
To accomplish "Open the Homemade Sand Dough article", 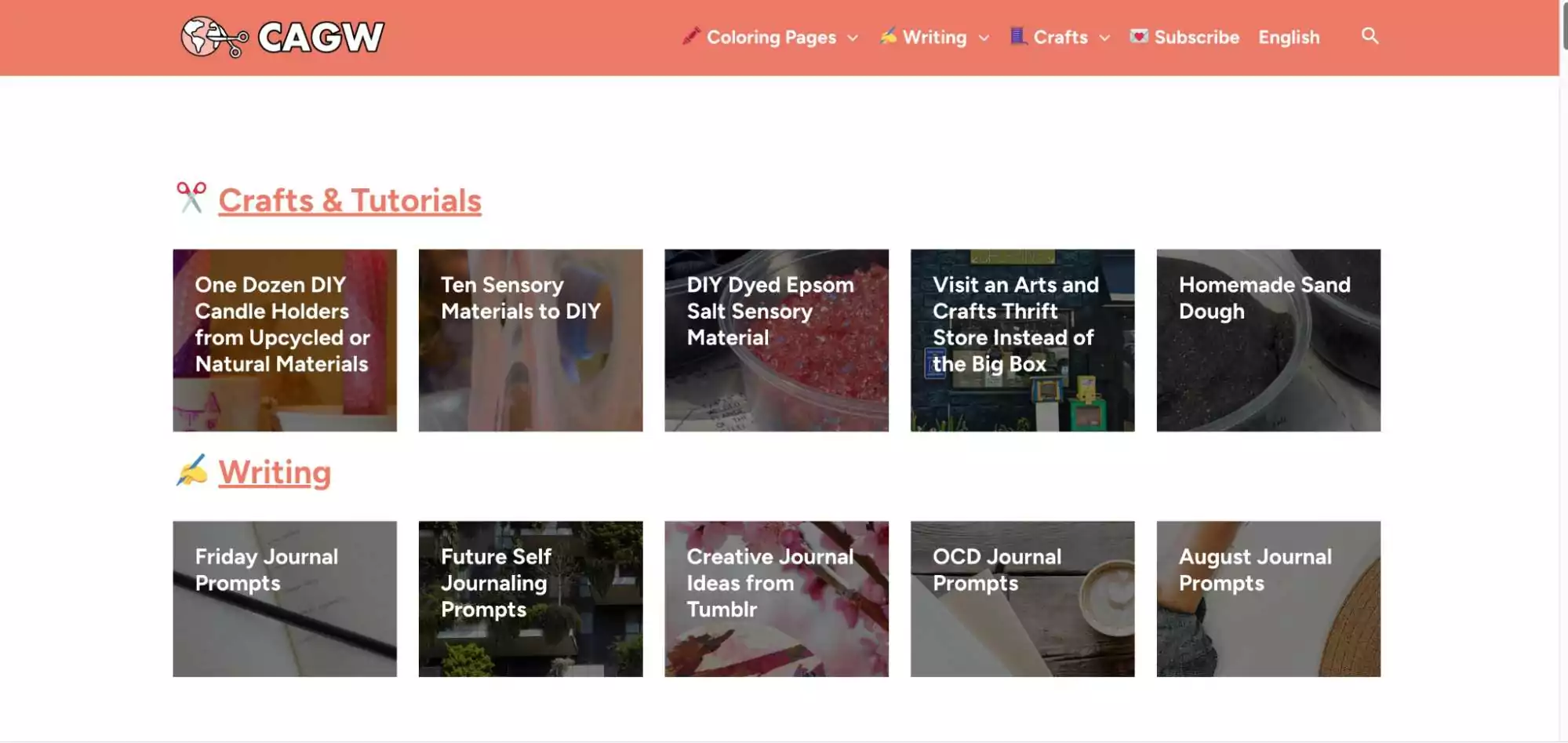I will (x=1268, y=341).
